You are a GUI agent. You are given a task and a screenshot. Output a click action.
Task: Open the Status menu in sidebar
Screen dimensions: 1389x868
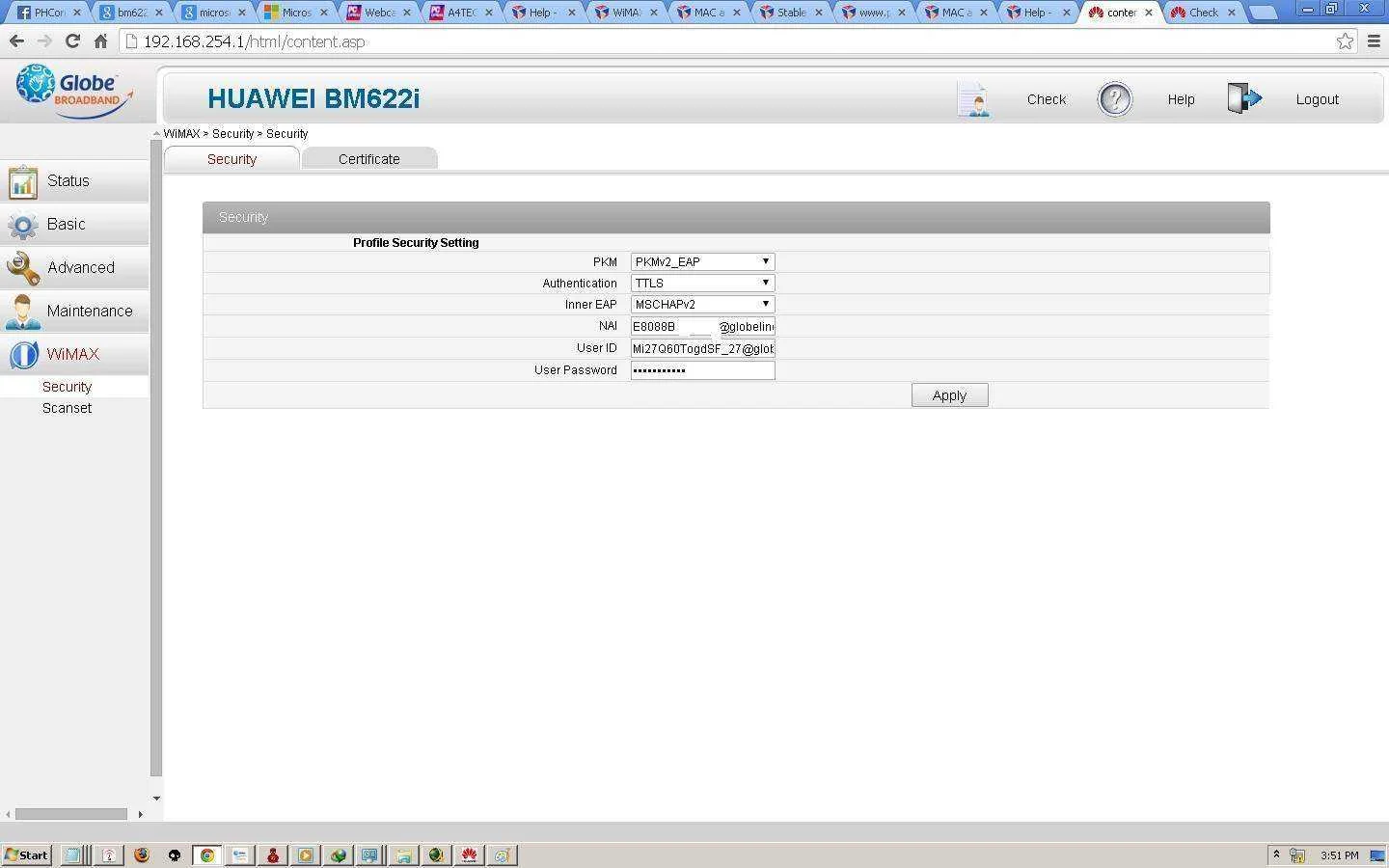coord(74,181)
